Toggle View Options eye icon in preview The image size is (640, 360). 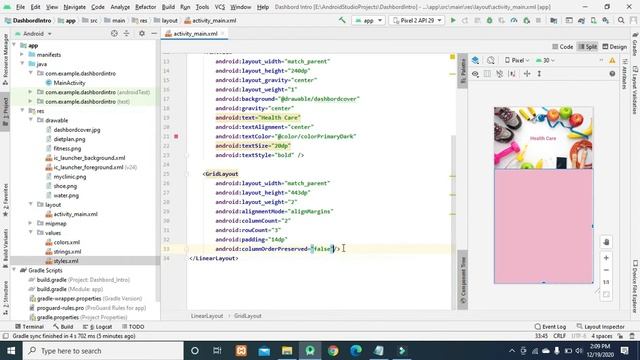[476, 73]
